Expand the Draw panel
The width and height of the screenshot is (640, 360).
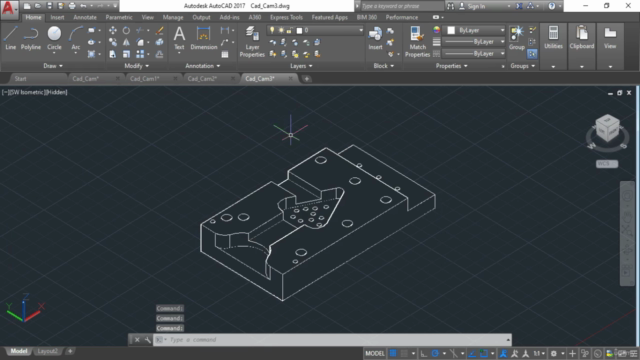pyautogui.click(x=53, y=66)
